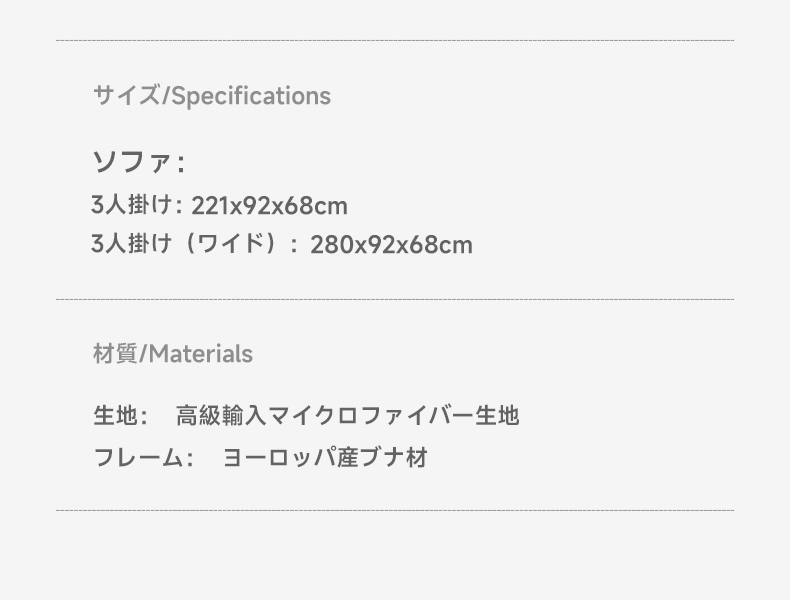This screenshot has height=600, width=790.
Task: Select the 3人掛け（ワイド）dimension line
Action: pyautogui.click(x=282, y=244)
